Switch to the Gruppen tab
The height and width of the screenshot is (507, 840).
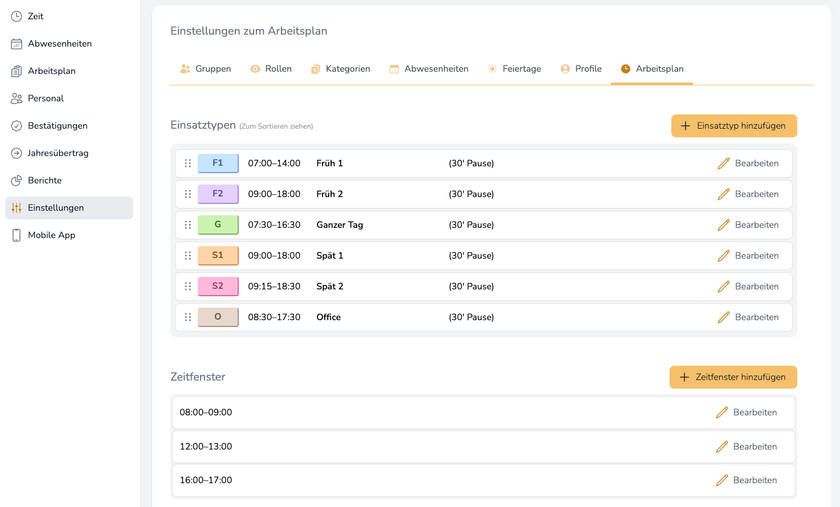205,69
